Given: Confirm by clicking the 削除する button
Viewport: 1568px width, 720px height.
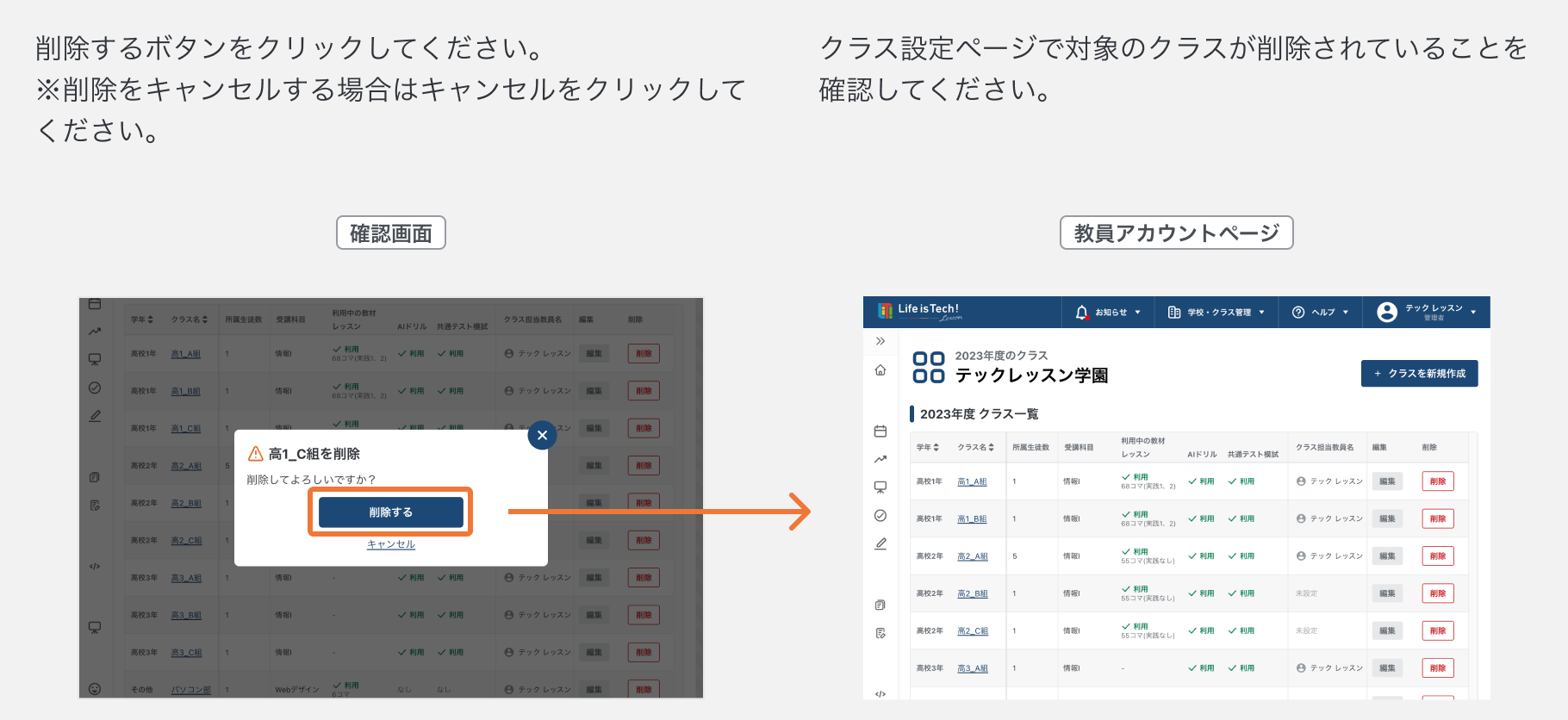Looking at the screenshot, I should click(391, 512).
